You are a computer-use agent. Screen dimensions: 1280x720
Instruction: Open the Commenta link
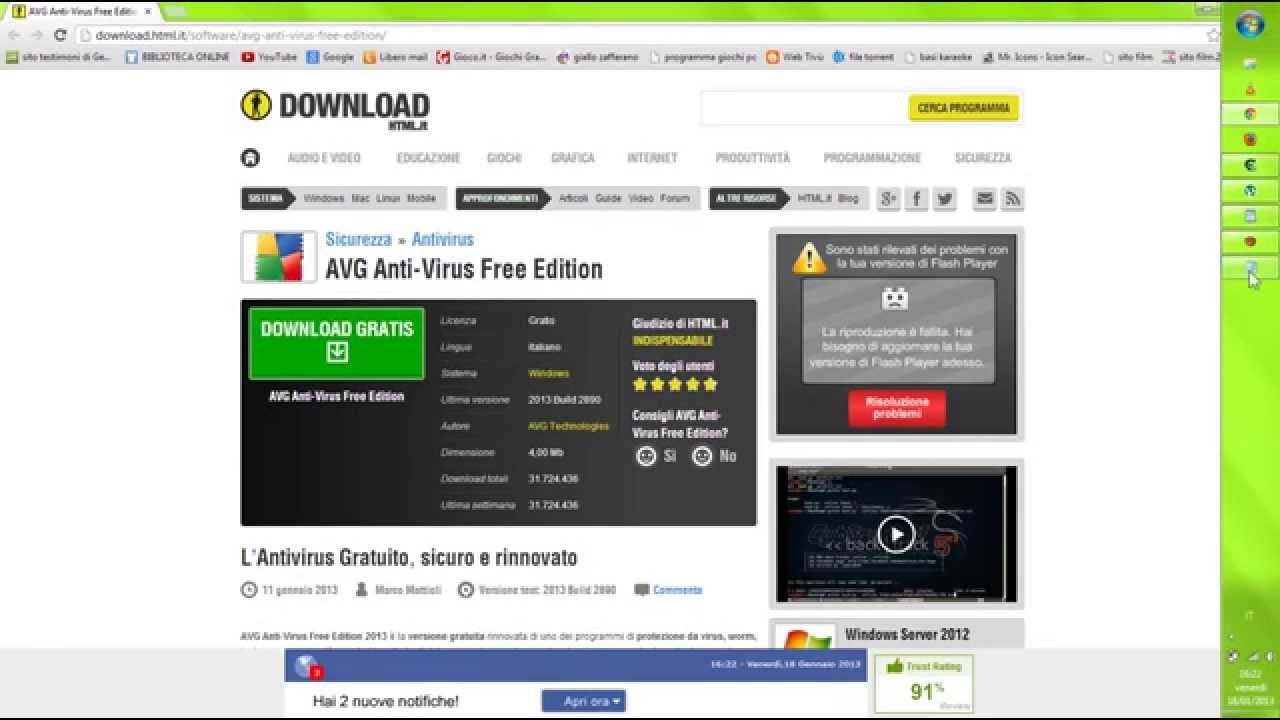(x=677, y=590)
